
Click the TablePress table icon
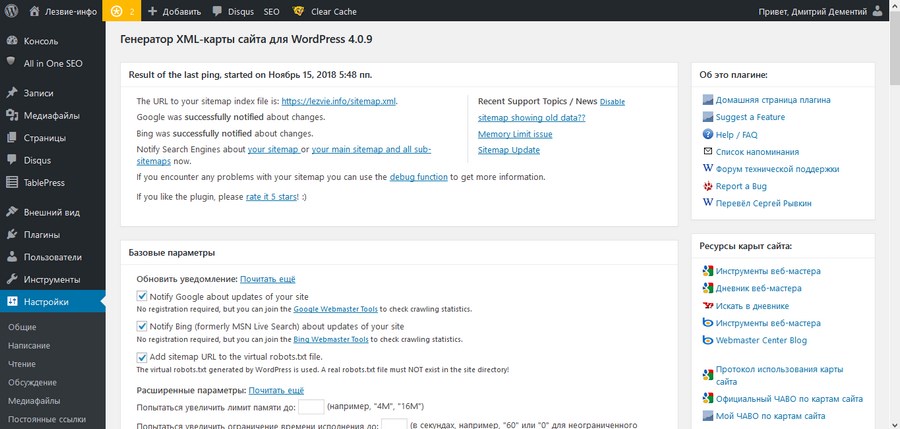(x=11, y=183)
